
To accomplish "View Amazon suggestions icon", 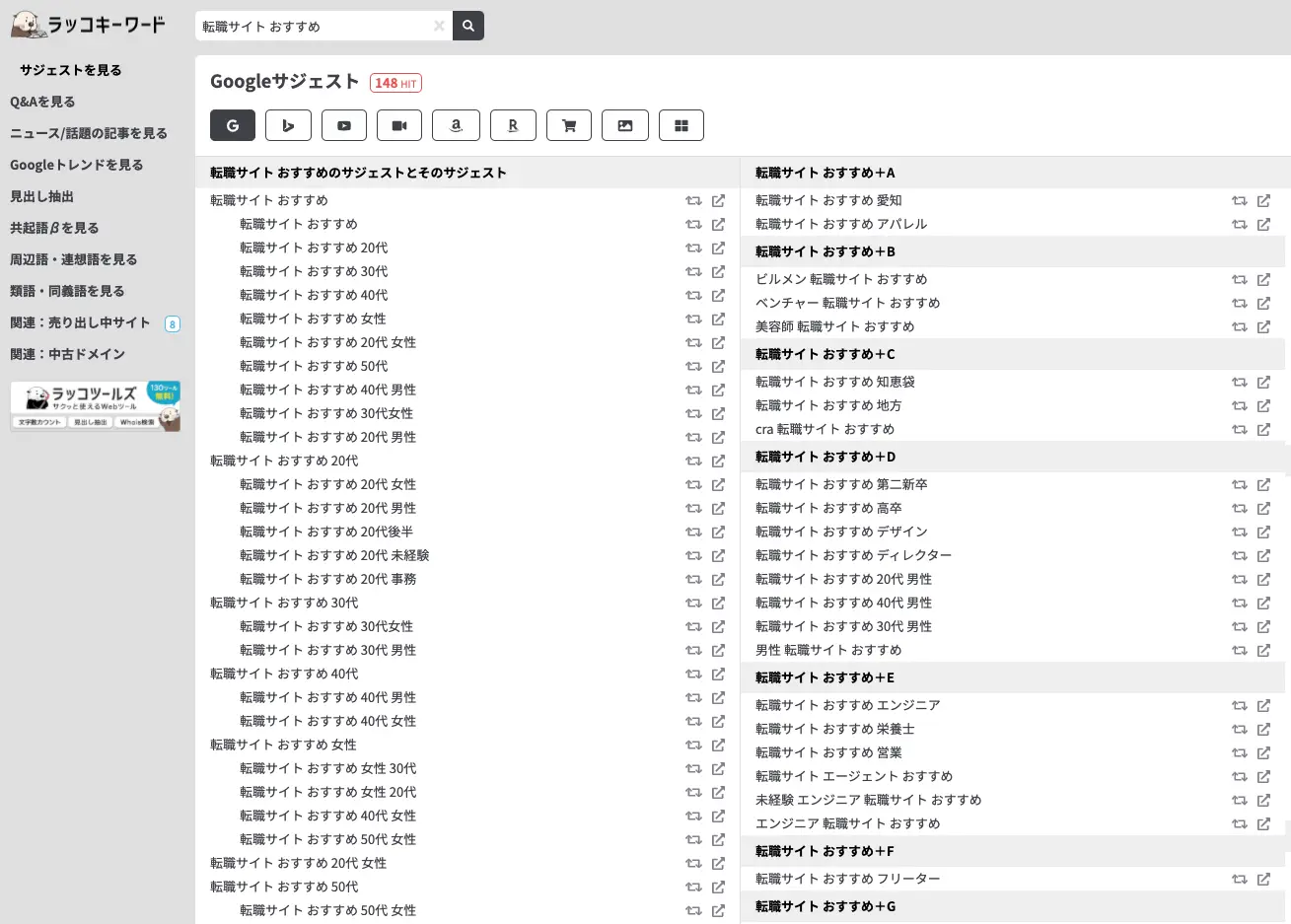I will (x=456, y=125).
